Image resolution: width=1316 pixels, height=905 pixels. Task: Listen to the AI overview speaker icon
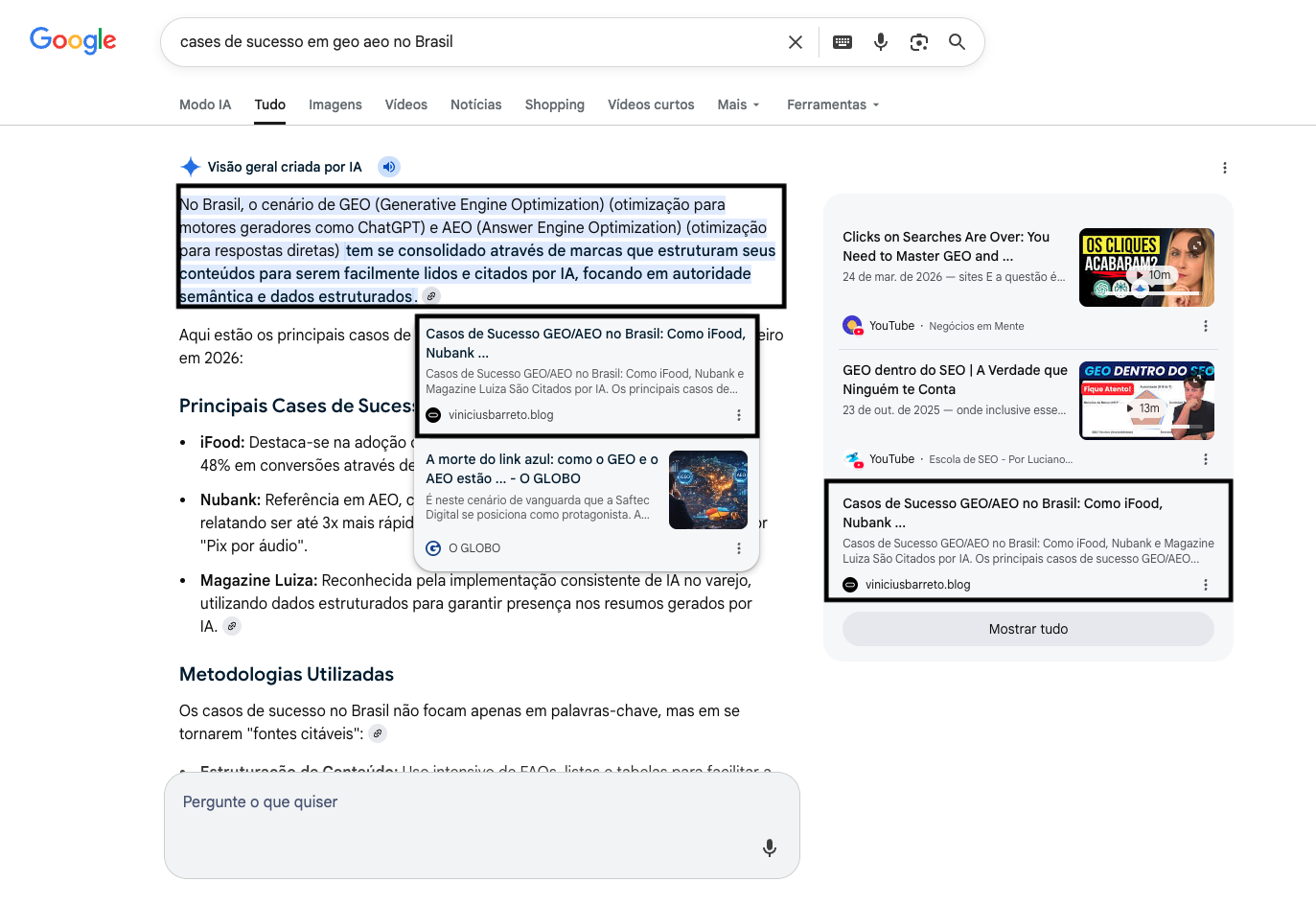388,167
